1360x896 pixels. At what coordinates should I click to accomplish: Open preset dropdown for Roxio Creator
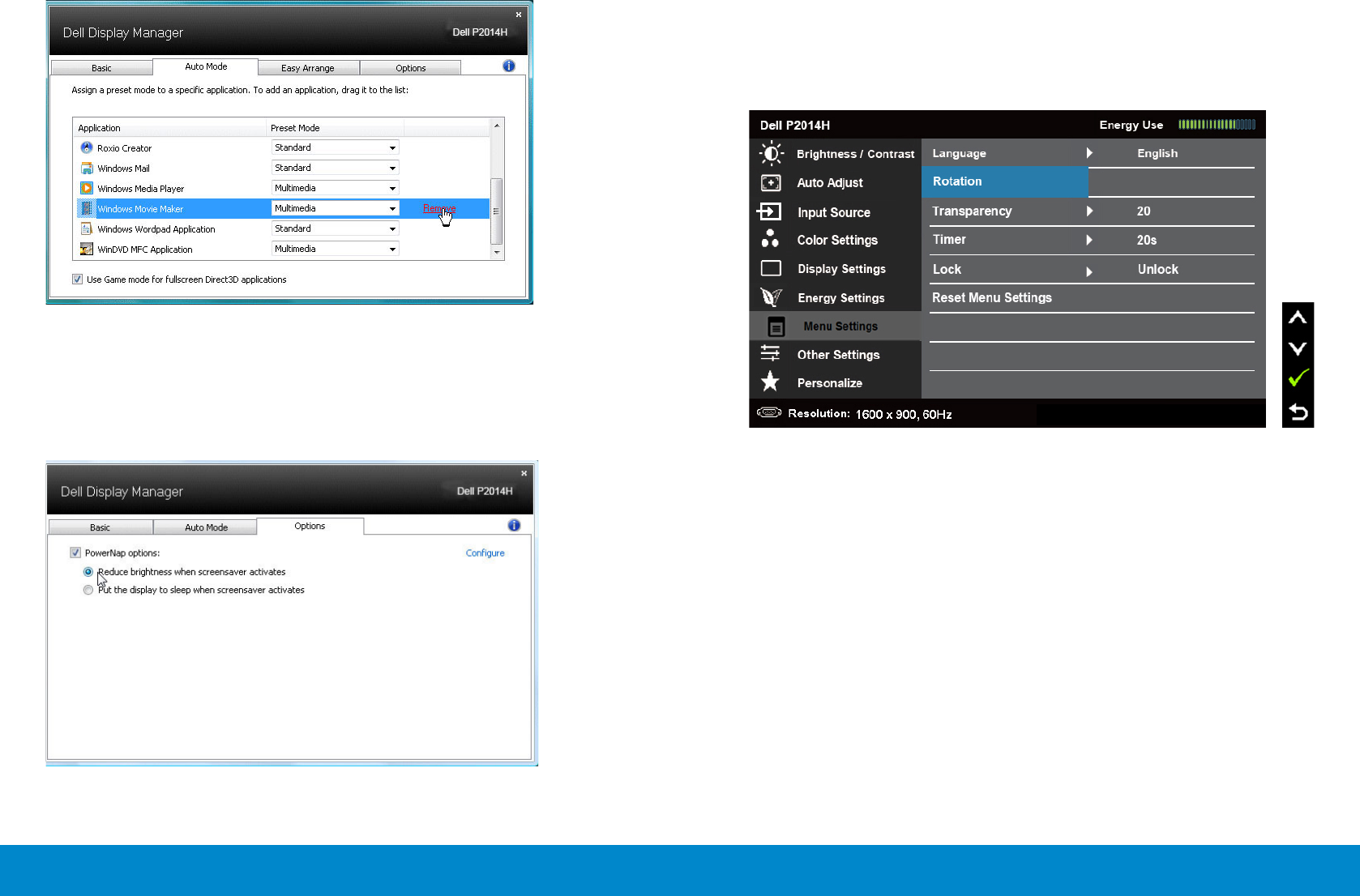coord(335,147)
